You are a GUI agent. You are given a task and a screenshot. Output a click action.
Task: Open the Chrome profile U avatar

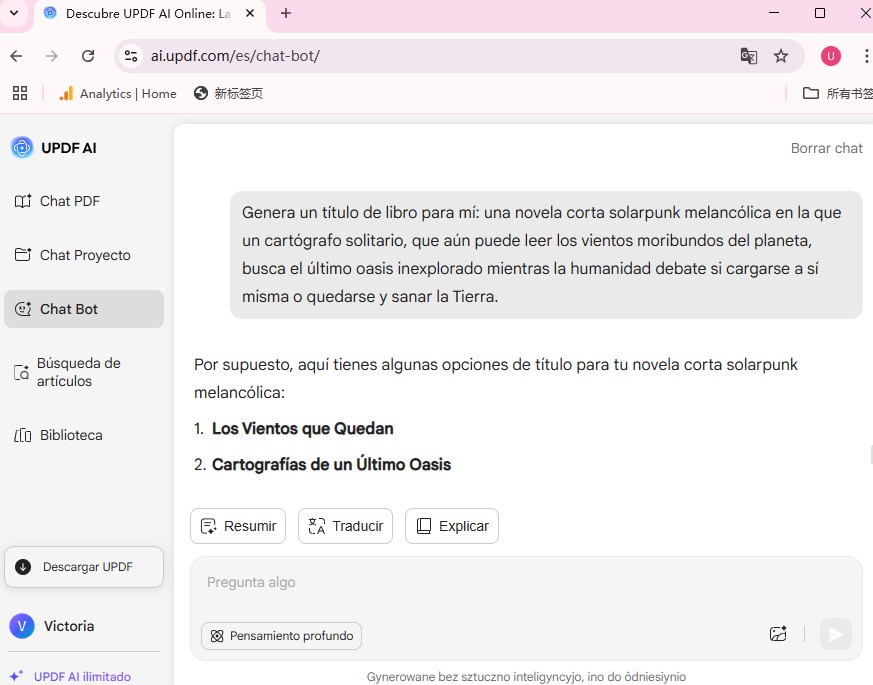coord(831,56)
